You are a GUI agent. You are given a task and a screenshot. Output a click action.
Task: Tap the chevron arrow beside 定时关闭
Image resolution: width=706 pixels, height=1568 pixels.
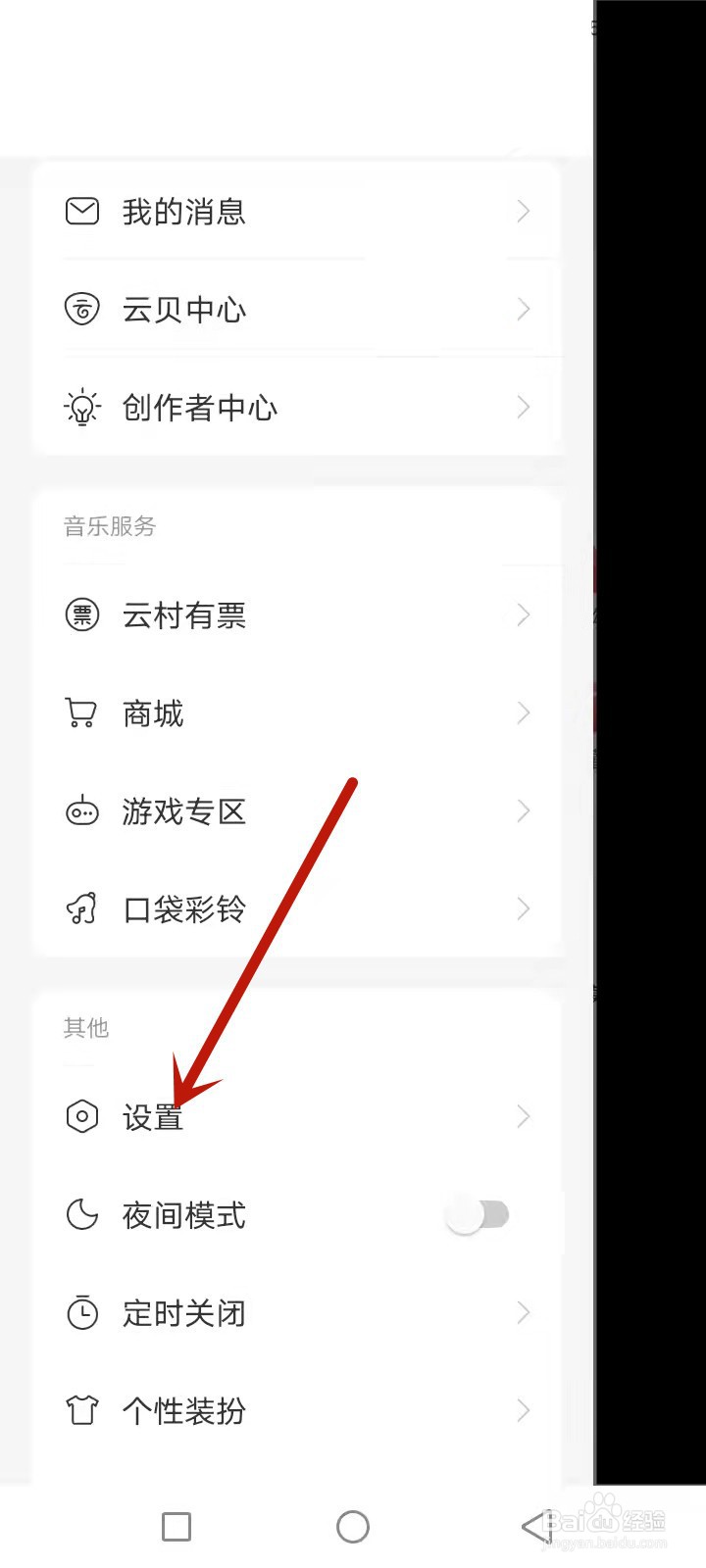[x=524, y=1312]
